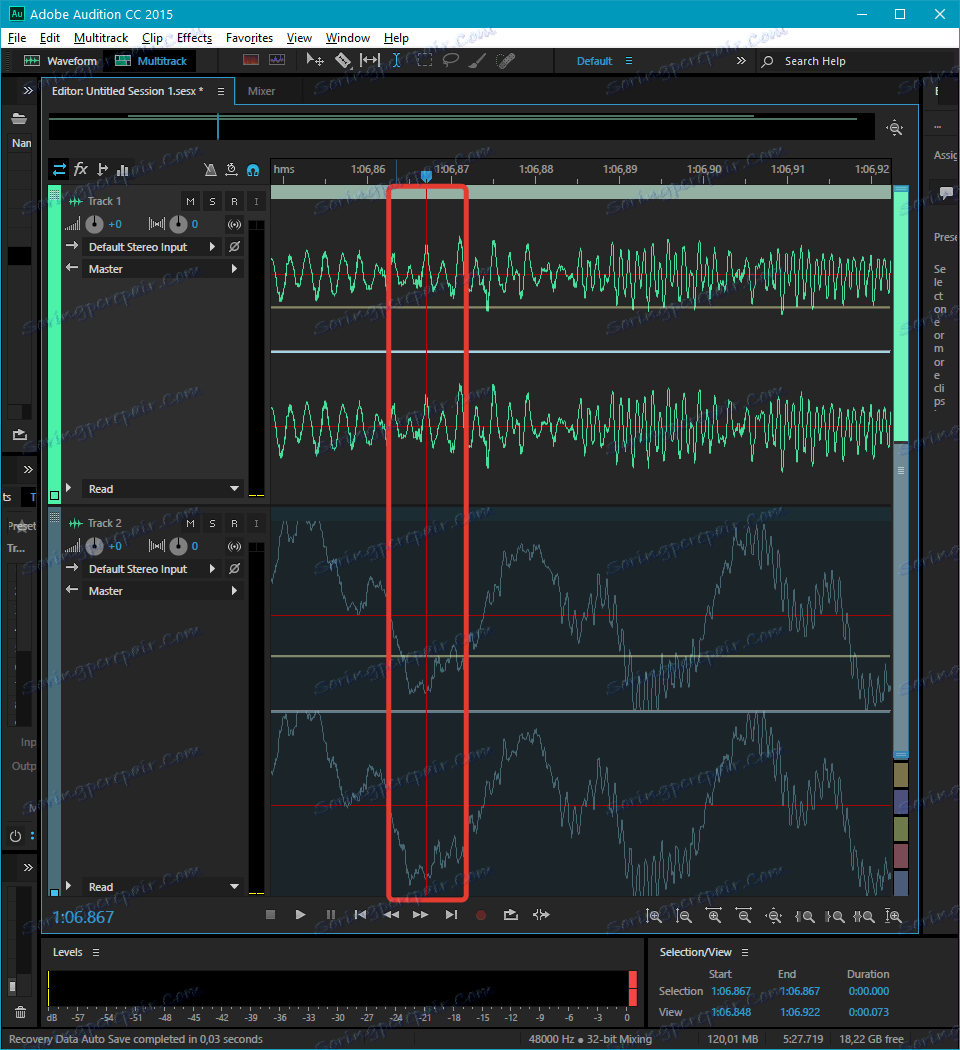This screenshot has height=1050, width=960.
Task: Click the Loop Playback button
Action: click(x=511, y=914)
